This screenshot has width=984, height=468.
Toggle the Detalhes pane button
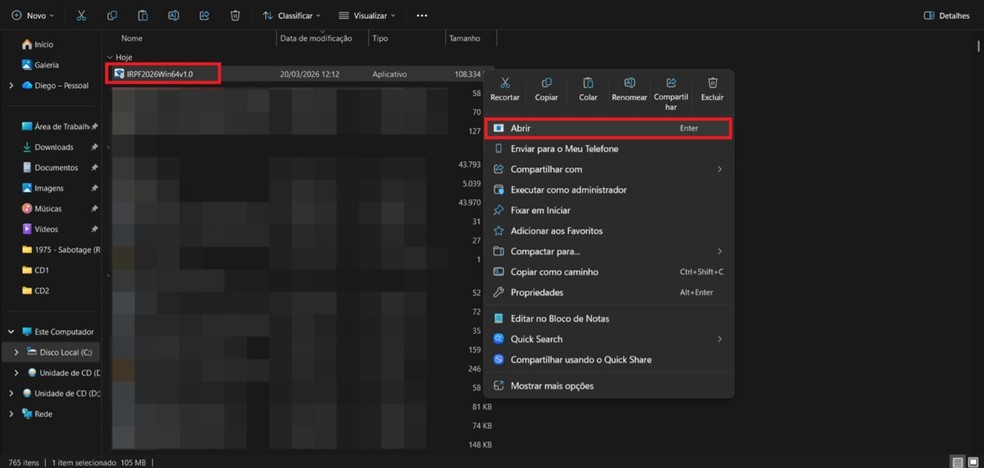click(947, 16)
